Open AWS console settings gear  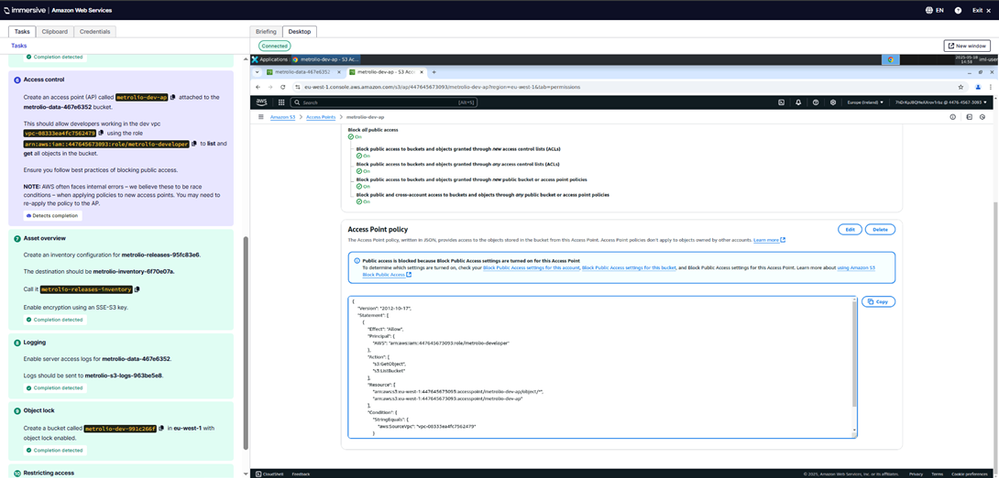(x=833, y=102)
